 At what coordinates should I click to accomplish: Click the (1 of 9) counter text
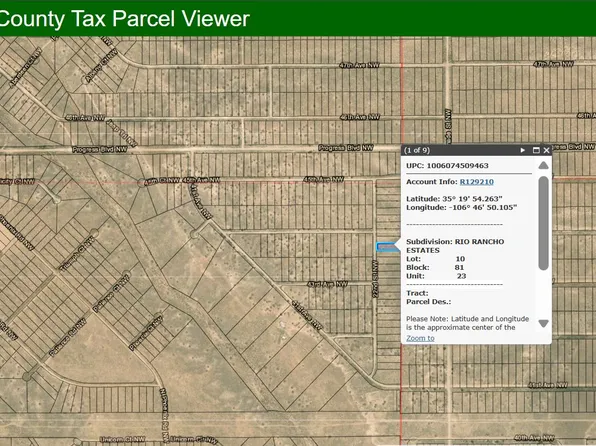tap(417, 150)
